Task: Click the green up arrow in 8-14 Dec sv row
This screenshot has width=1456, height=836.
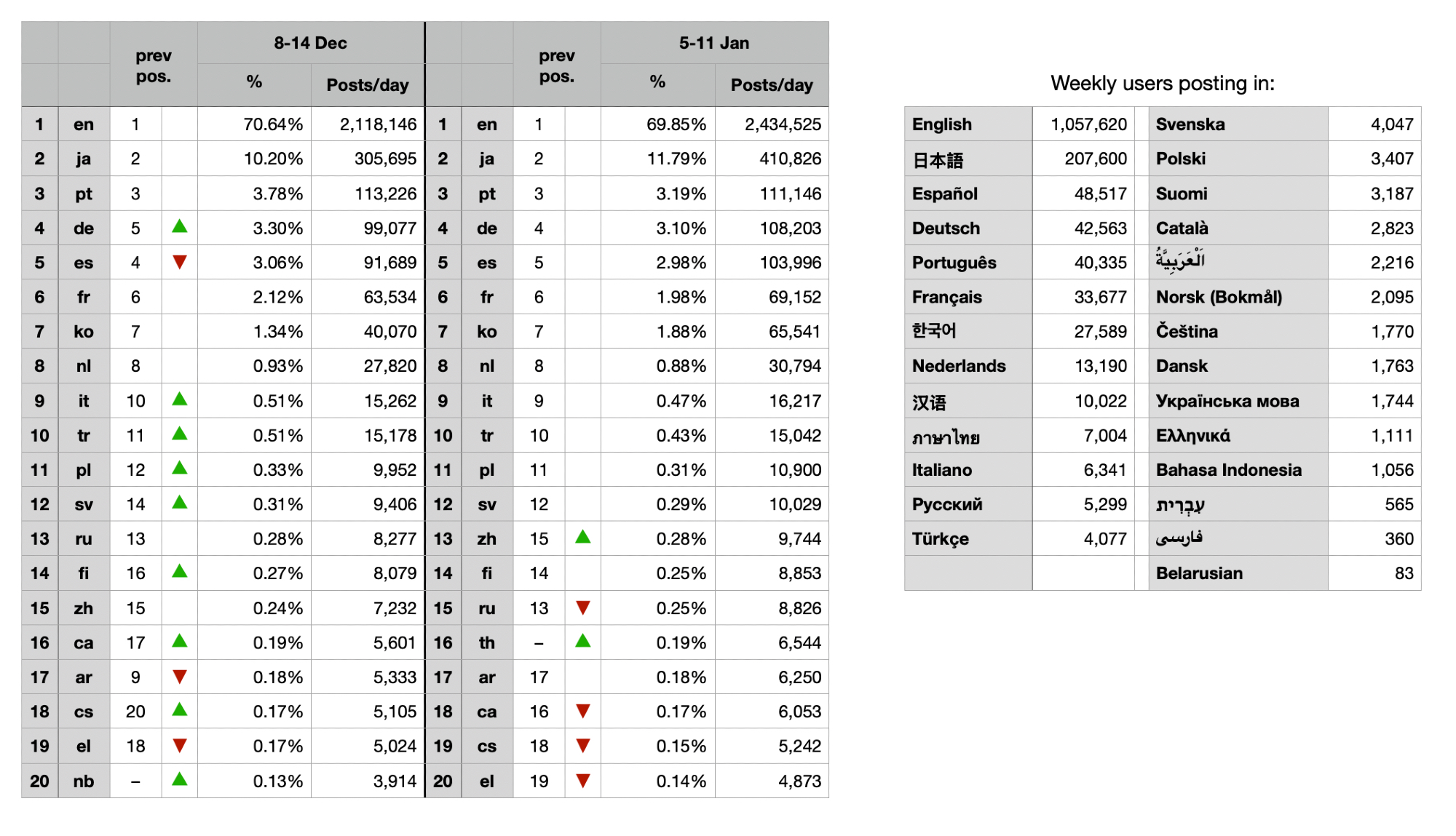Action: coord(179,503)
